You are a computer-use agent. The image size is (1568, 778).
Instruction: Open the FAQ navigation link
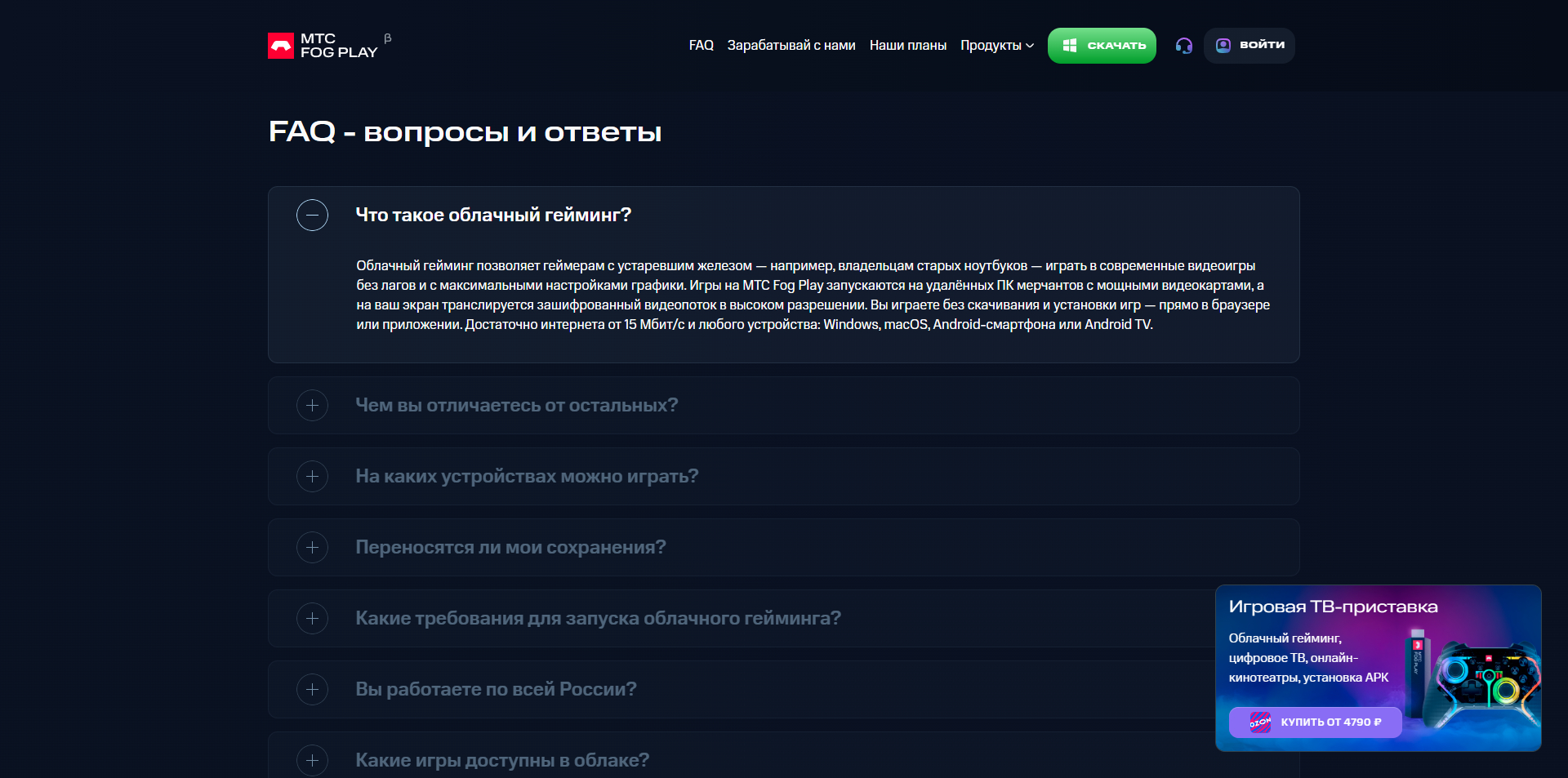[x=701, y=46]
